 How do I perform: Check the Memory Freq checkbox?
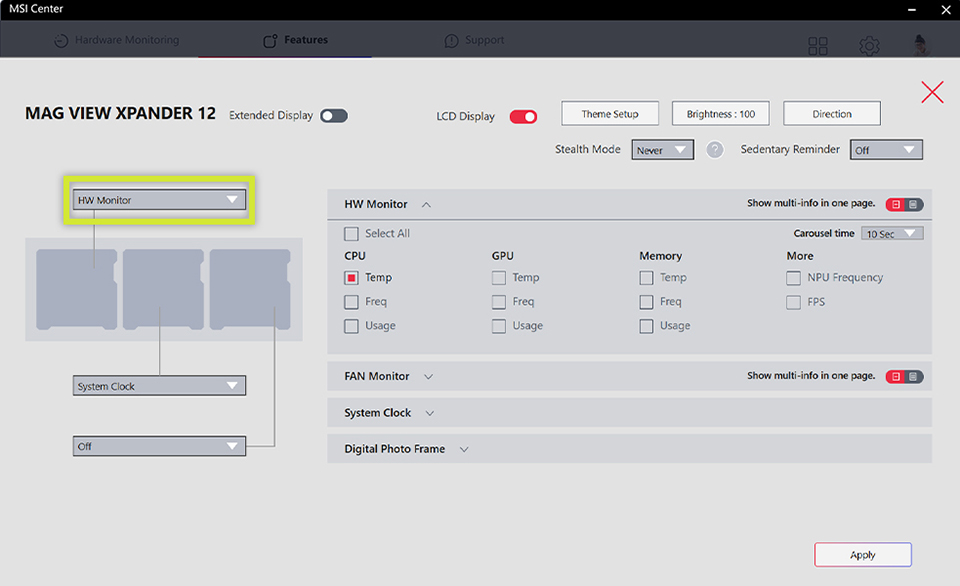pyautogui.click(x=647, y=302)
